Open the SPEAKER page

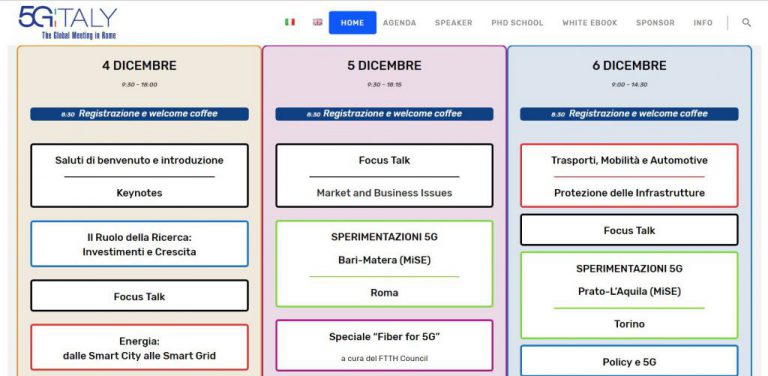[454, 23]
